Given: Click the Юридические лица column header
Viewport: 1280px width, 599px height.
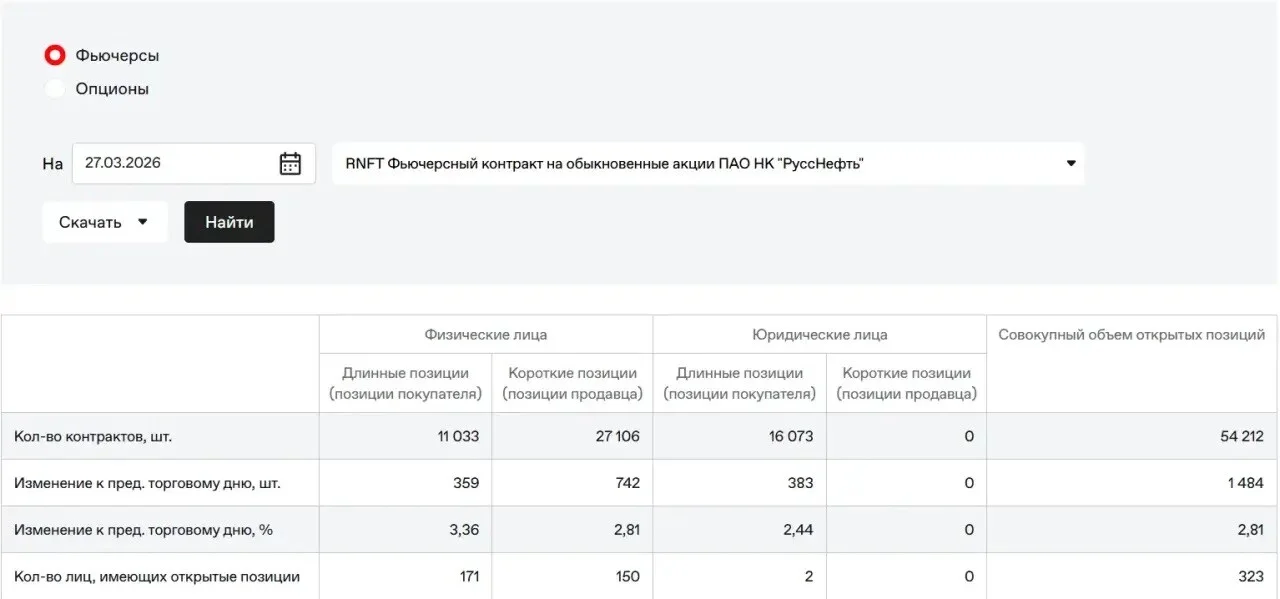Looking at the screenshot, I should (820, 335).
